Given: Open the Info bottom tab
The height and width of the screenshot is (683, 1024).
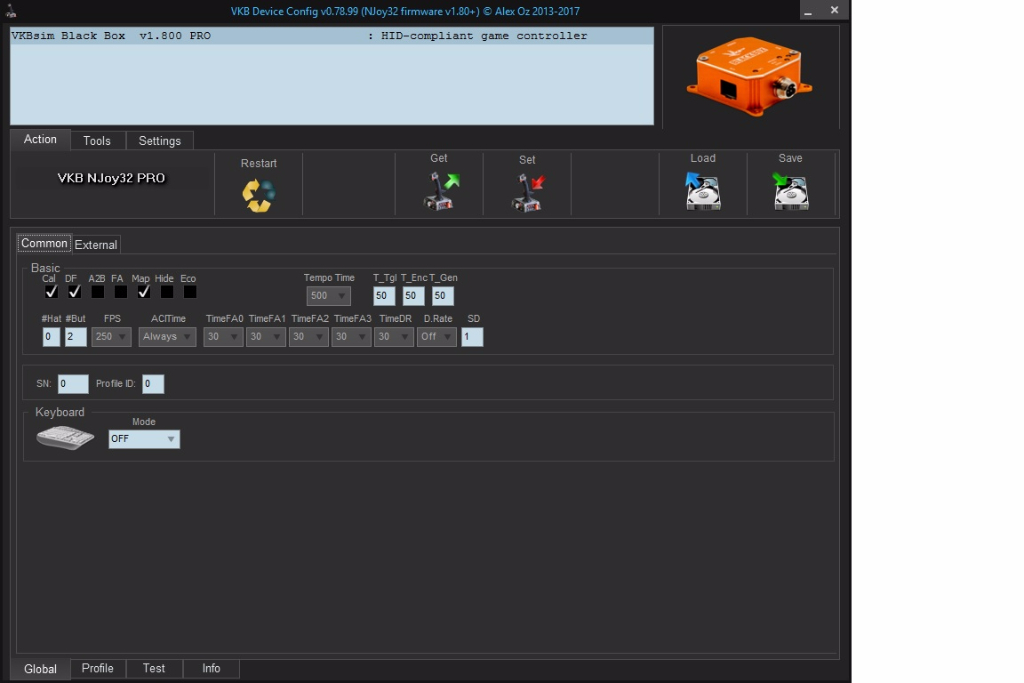Looking at the screenshot, I should coord(211,669).
